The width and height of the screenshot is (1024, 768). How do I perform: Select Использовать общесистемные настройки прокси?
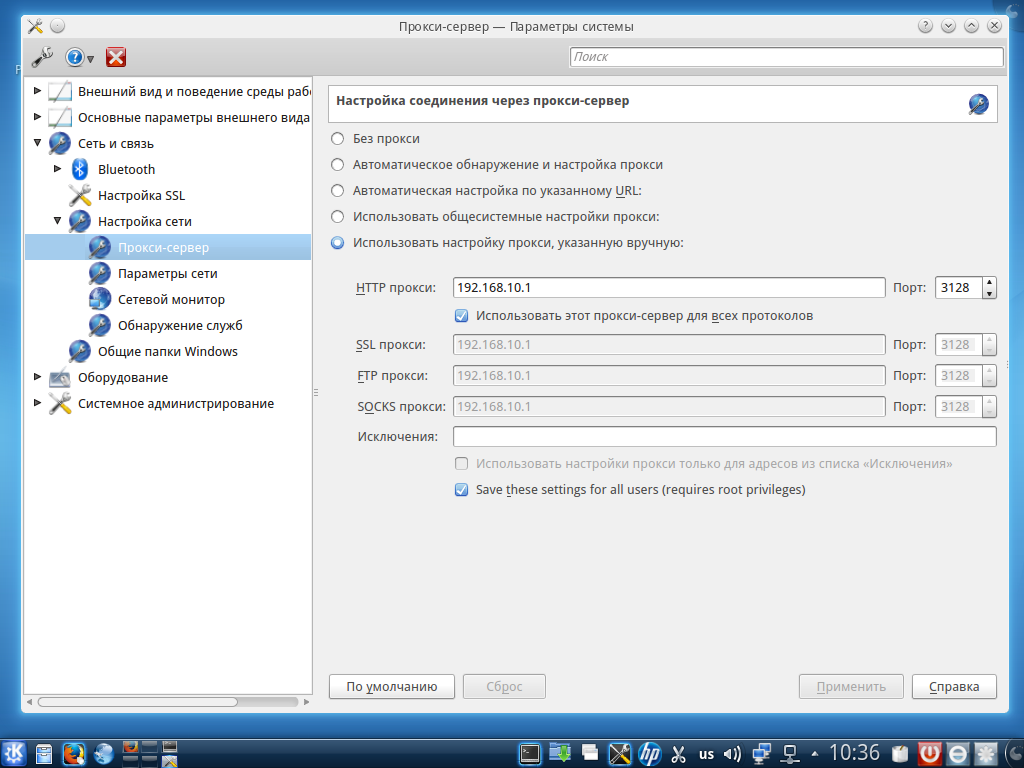tap(337, 217)
